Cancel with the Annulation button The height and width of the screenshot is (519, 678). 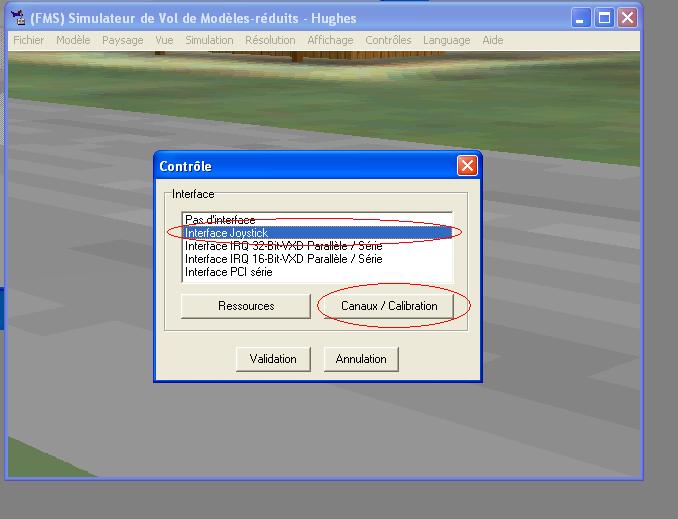click(x=361, y=359)
